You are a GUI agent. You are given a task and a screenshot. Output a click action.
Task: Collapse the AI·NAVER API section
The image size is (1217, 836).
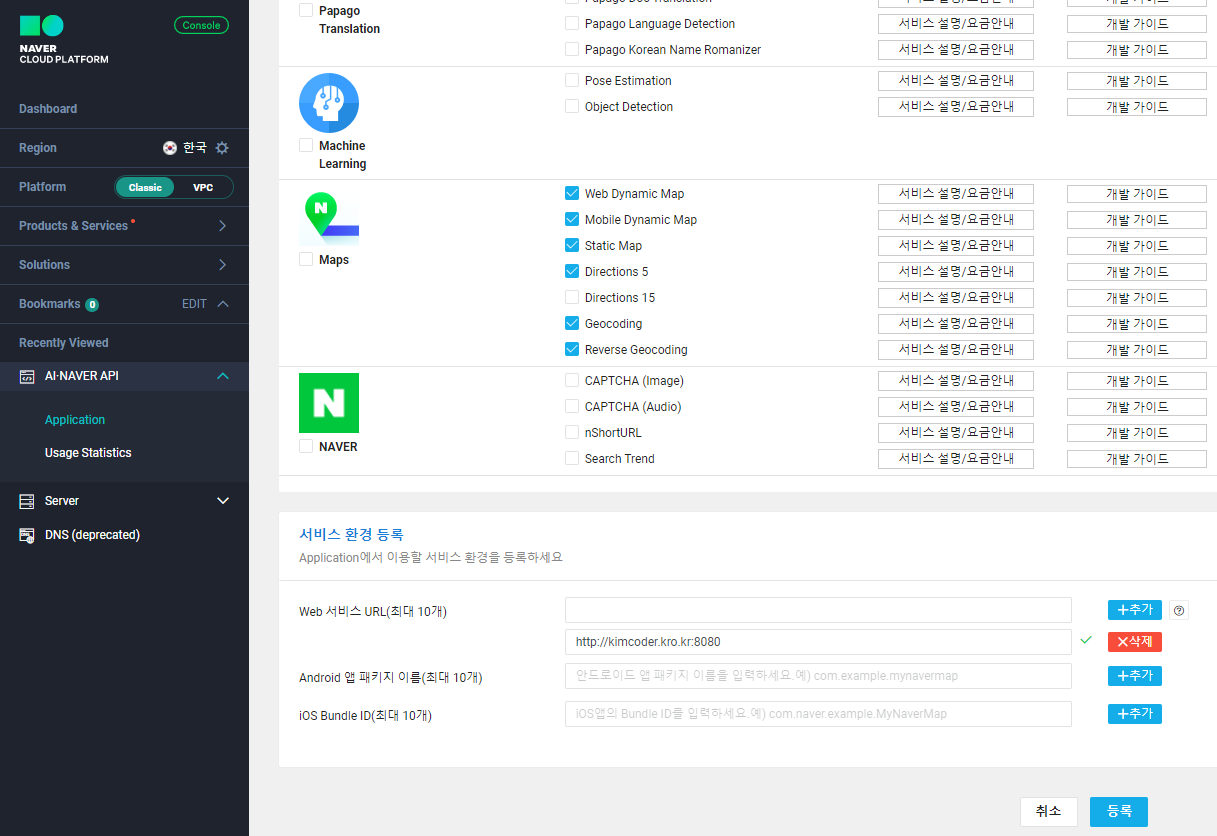[223, 376]
